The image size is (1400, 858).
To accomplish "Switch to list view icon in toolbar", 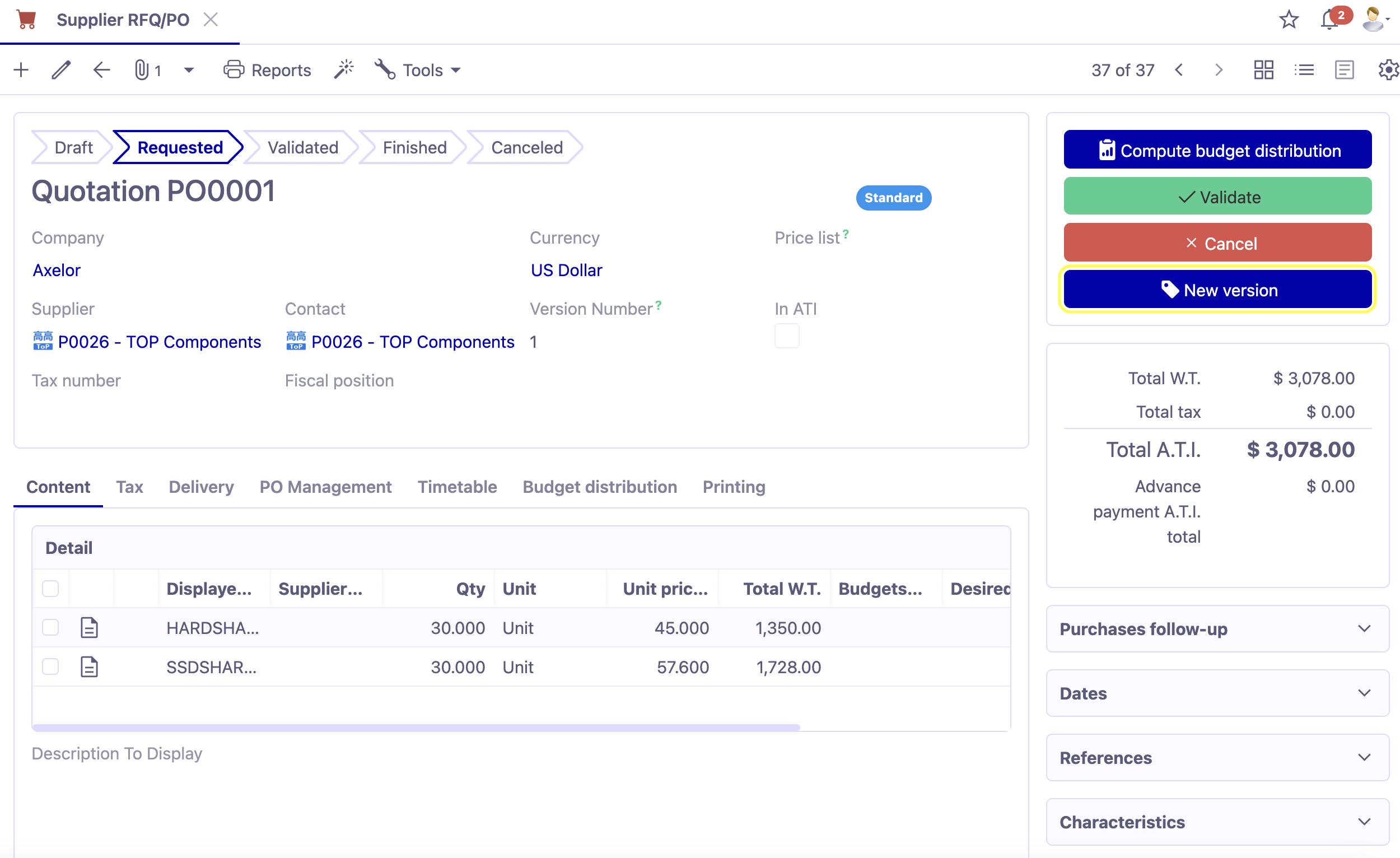I will coord(1304,69).
